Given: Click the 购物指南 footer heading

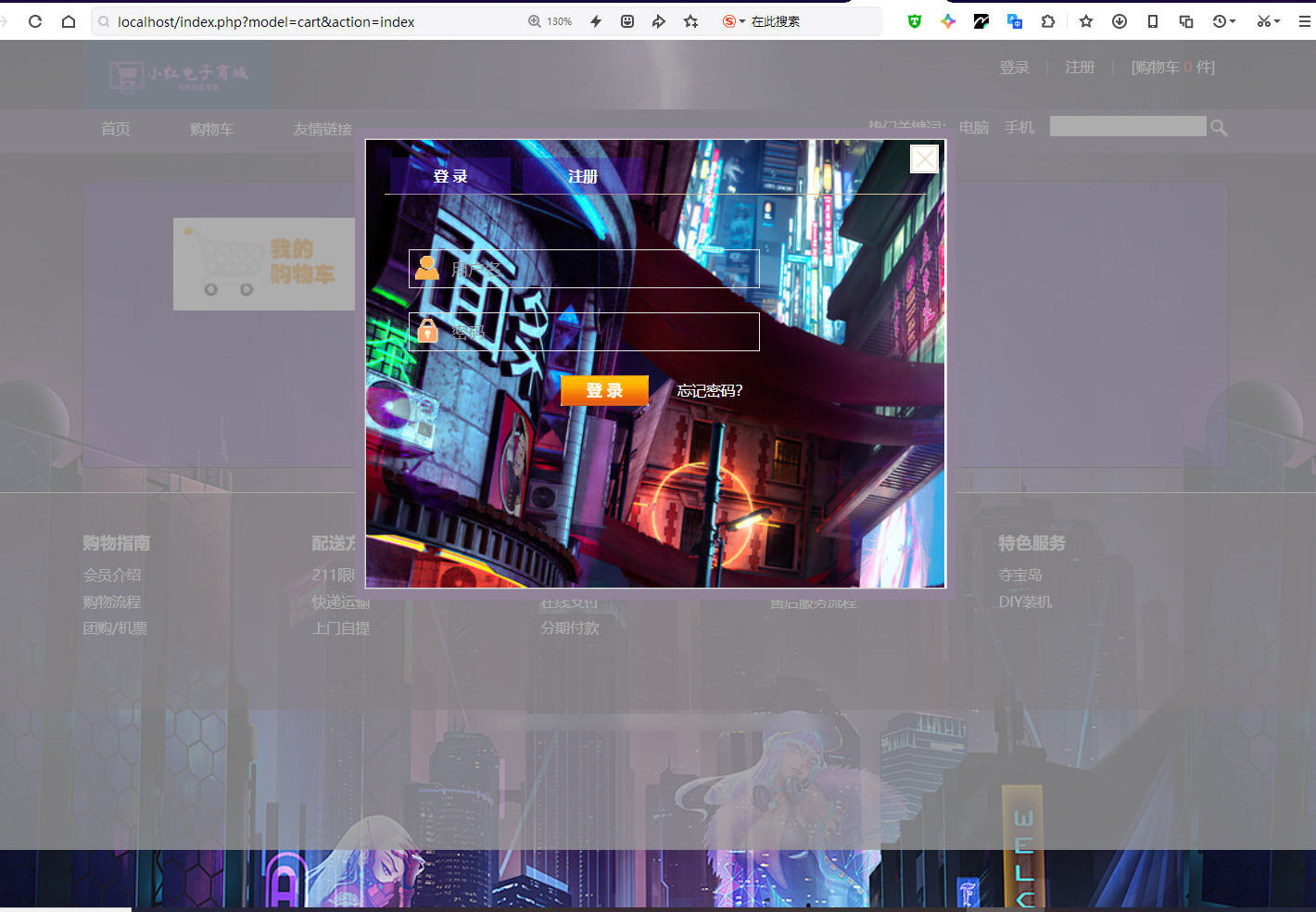Looking at the screenshot, I should pos(116,543).
